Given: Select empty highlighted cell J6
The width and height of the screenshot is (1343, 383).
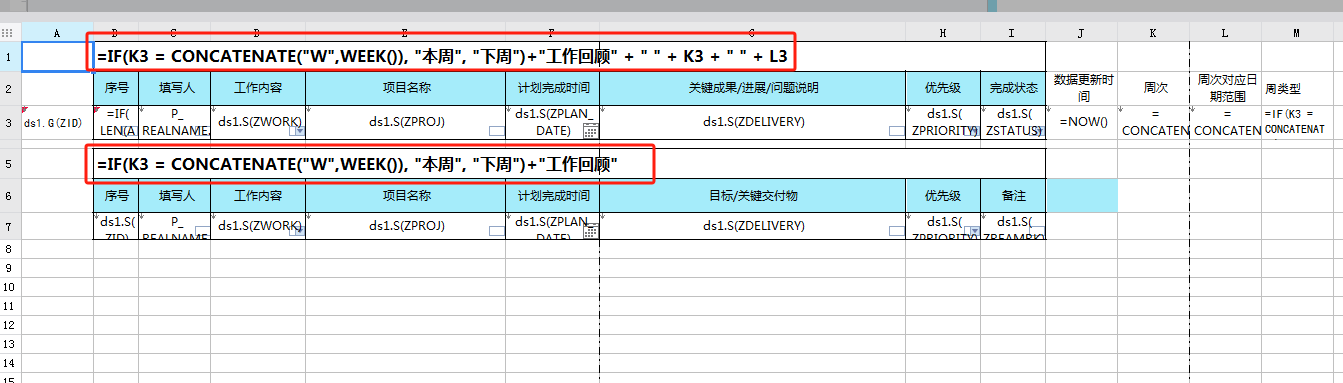Looking at the screenshot, I should click(x=1082, y=195).
